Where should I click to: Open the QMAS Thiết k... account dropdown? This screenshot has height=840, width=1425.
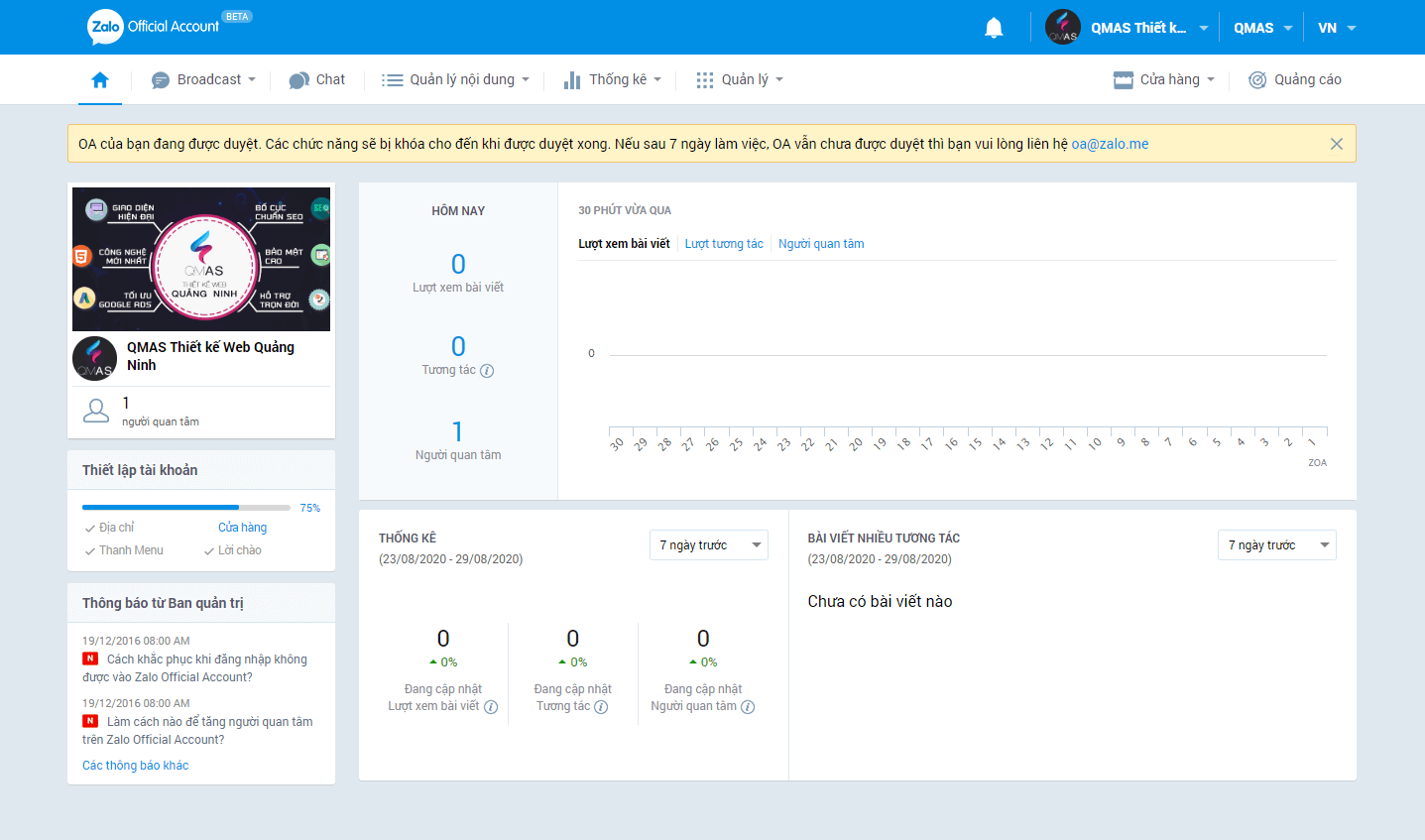click(x=1150, y=28)
